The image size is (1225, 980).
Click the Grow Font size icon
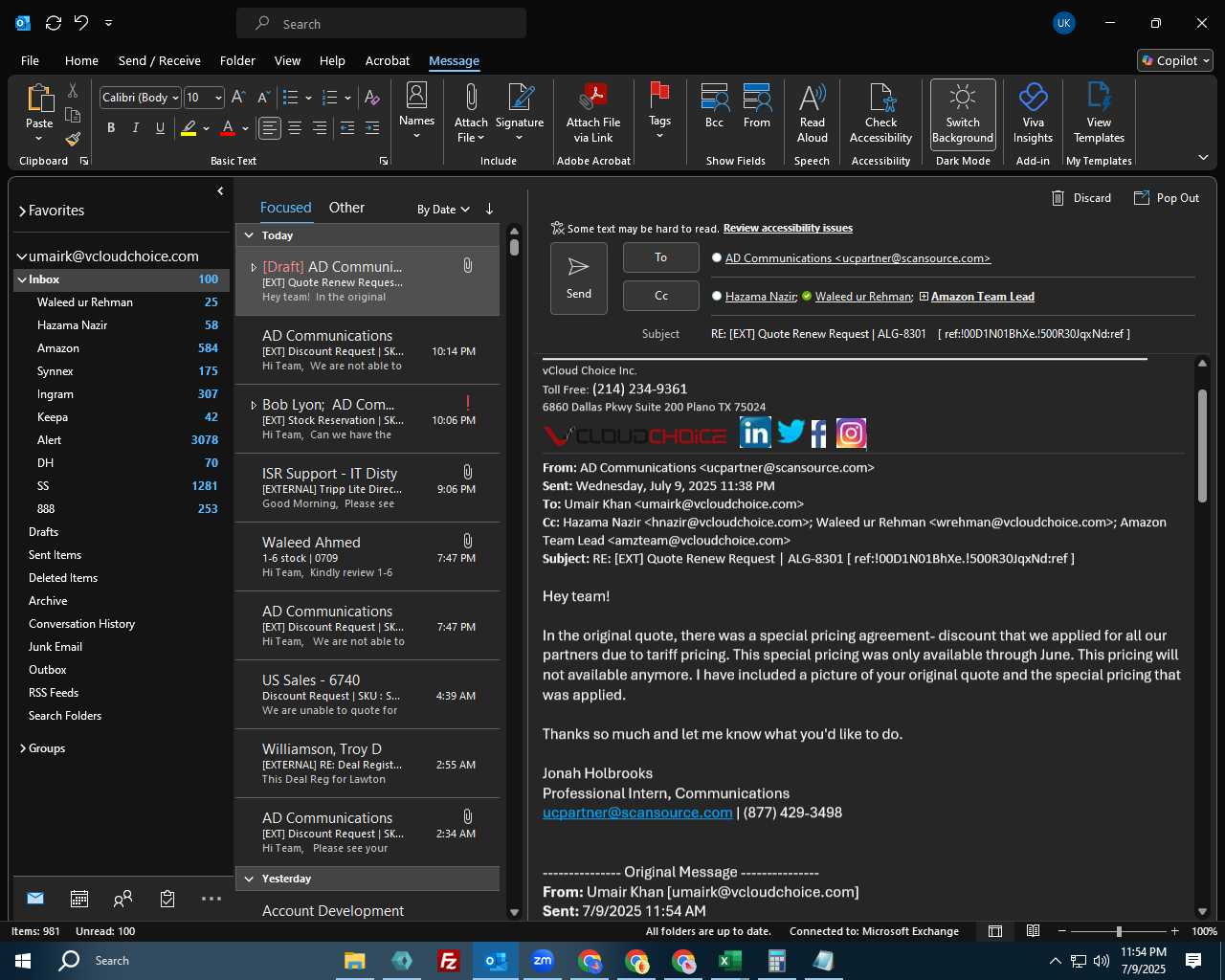238,98
